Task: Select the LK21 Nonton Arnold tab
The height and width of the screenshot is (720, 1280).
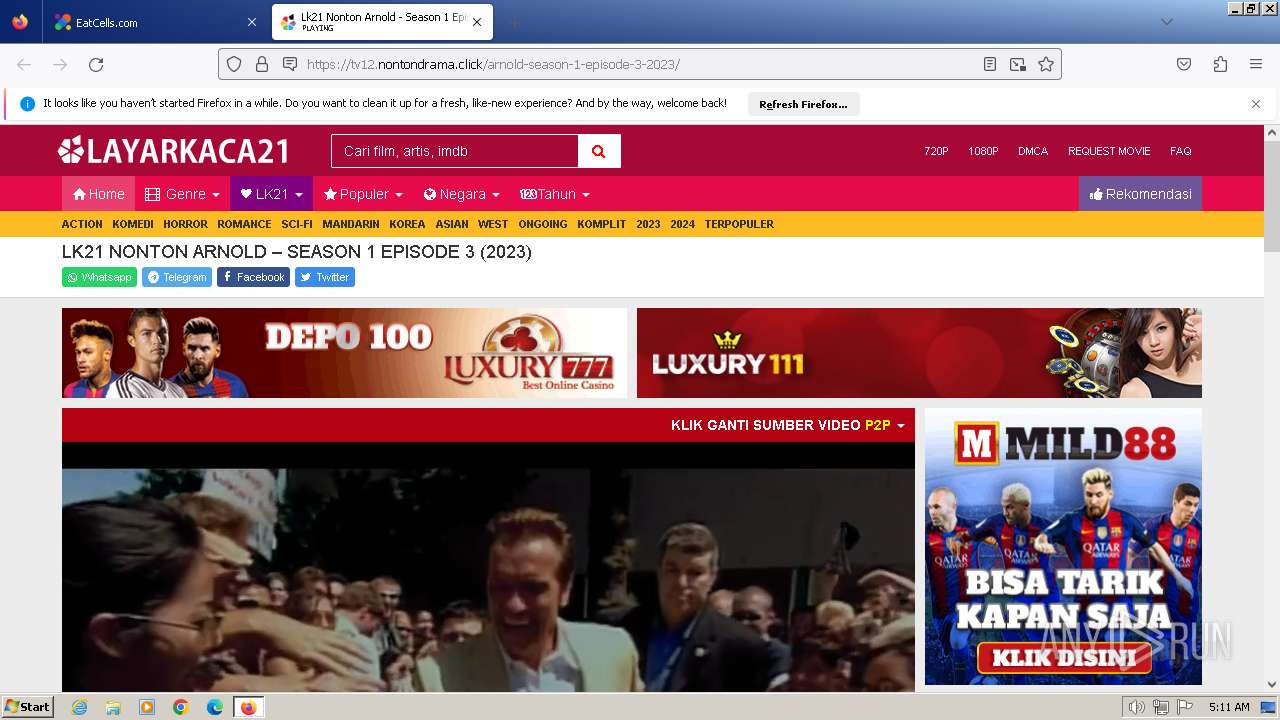Action: point(381,22)
